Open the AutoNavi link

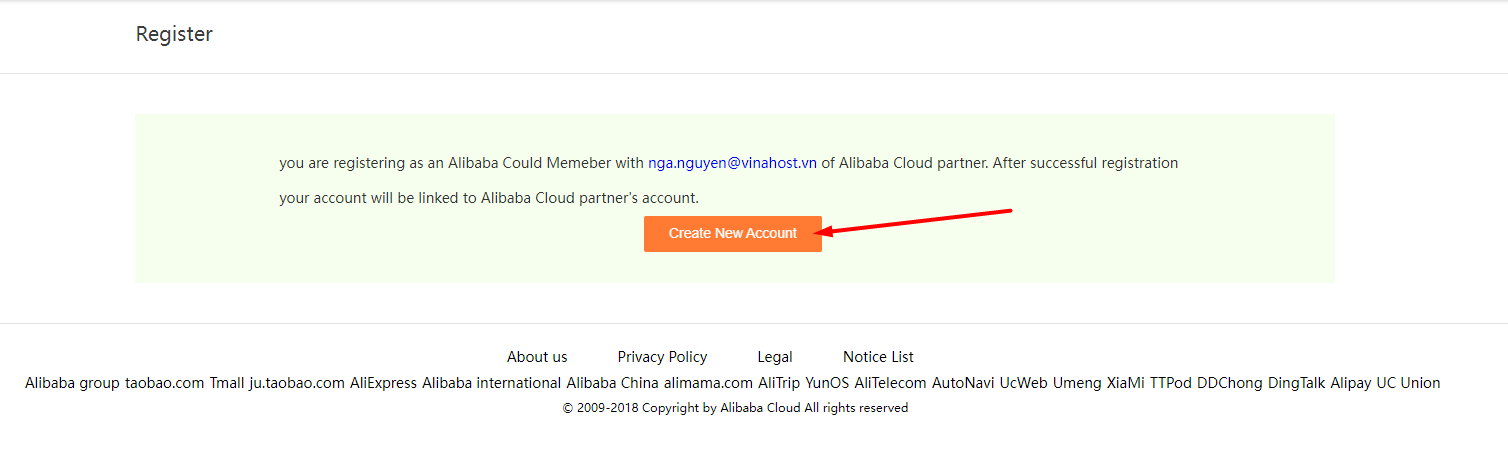click(x=963, y=383)
